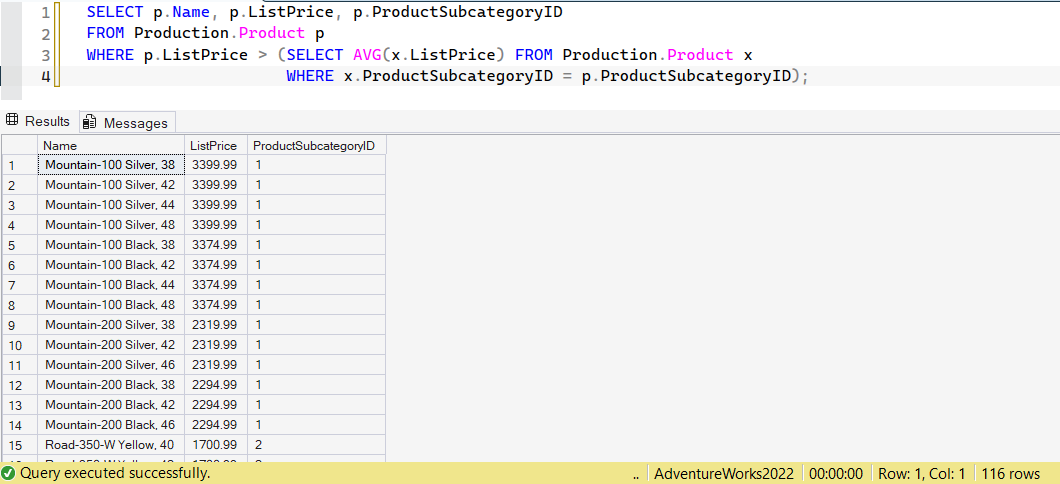1060x484 pixels.
Task: Click the Messages tab icon
Action: [89, 122]
